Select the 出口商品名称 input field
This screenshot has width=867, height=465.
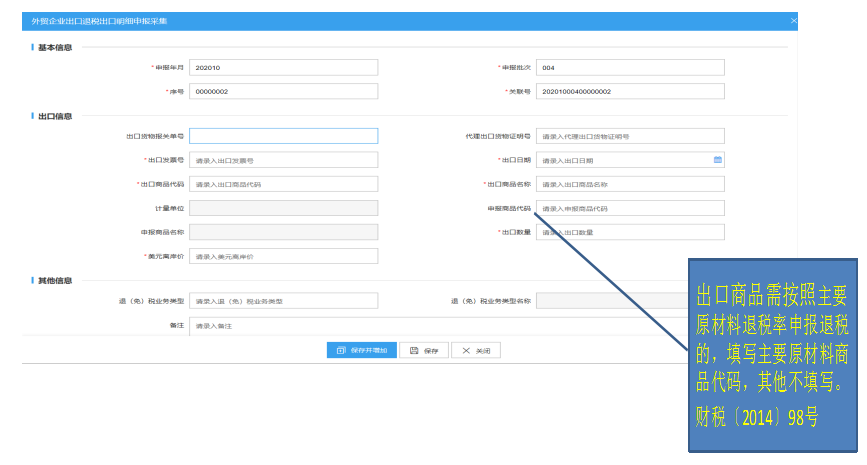click(x=629, y=184)
